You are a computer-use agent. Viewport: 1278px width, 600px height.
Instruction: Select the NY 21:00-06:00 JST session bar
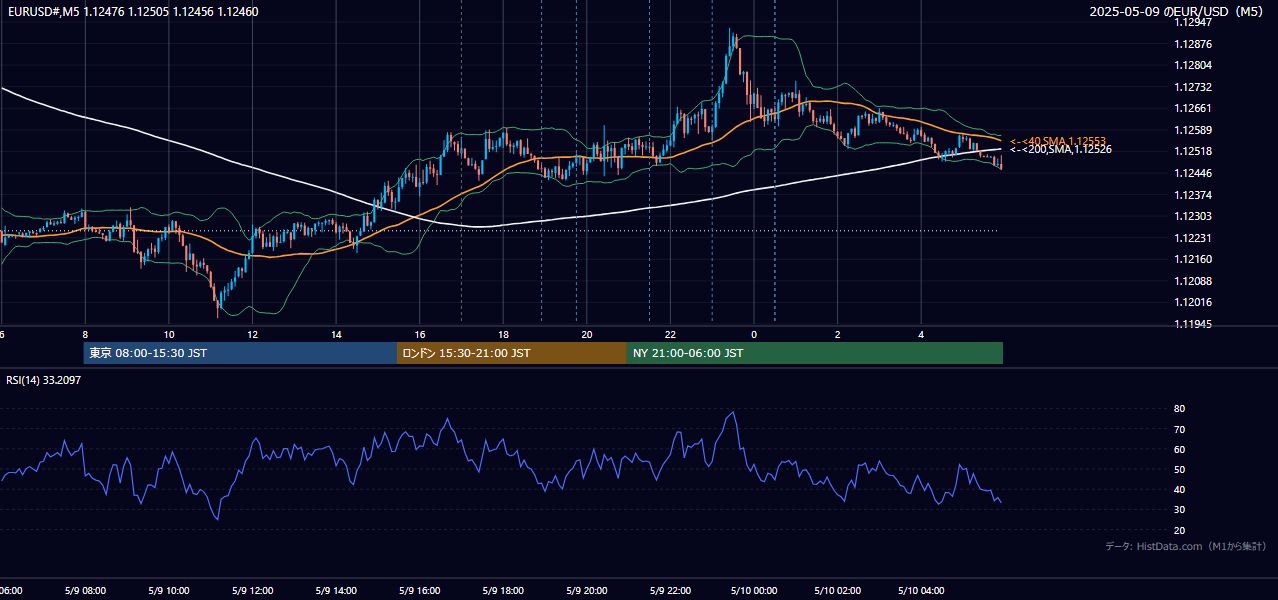click(x=815, y=353)
